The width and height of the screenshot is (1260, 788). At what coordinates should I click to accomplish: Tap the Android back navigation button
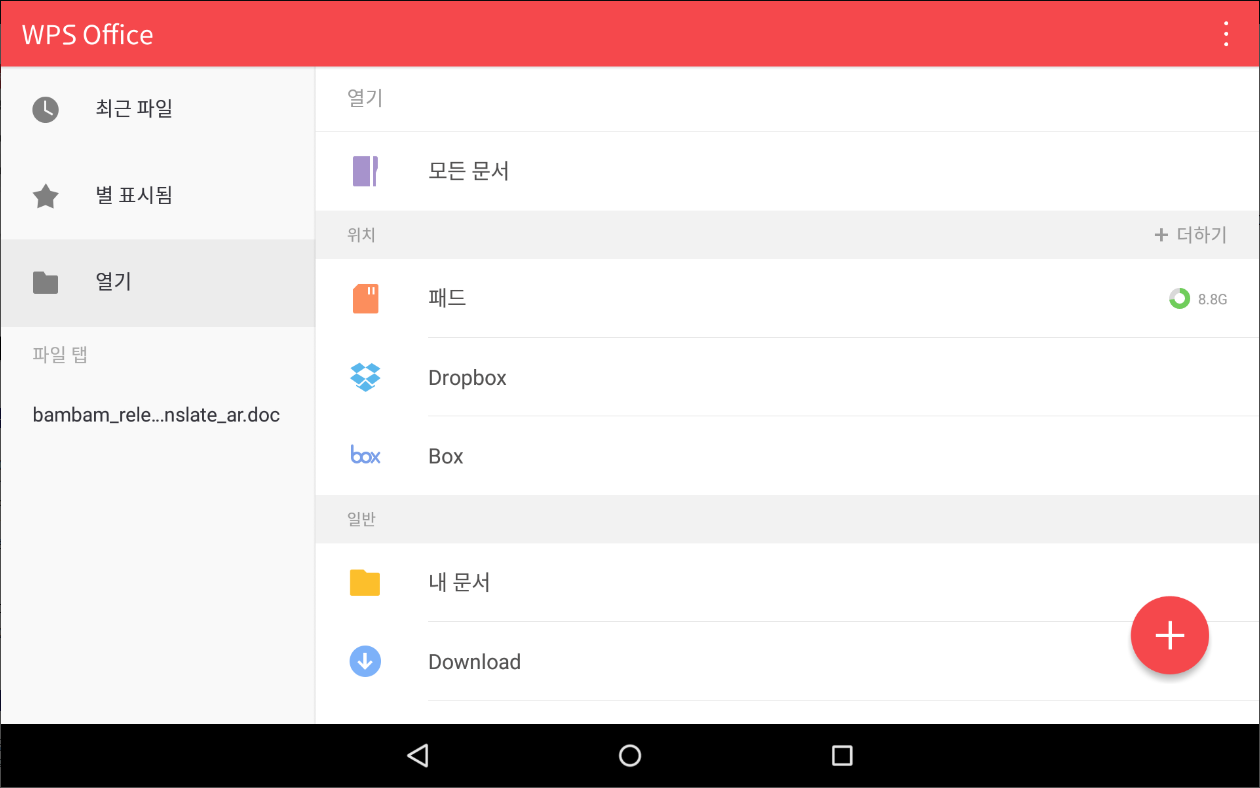pos(417,756)
